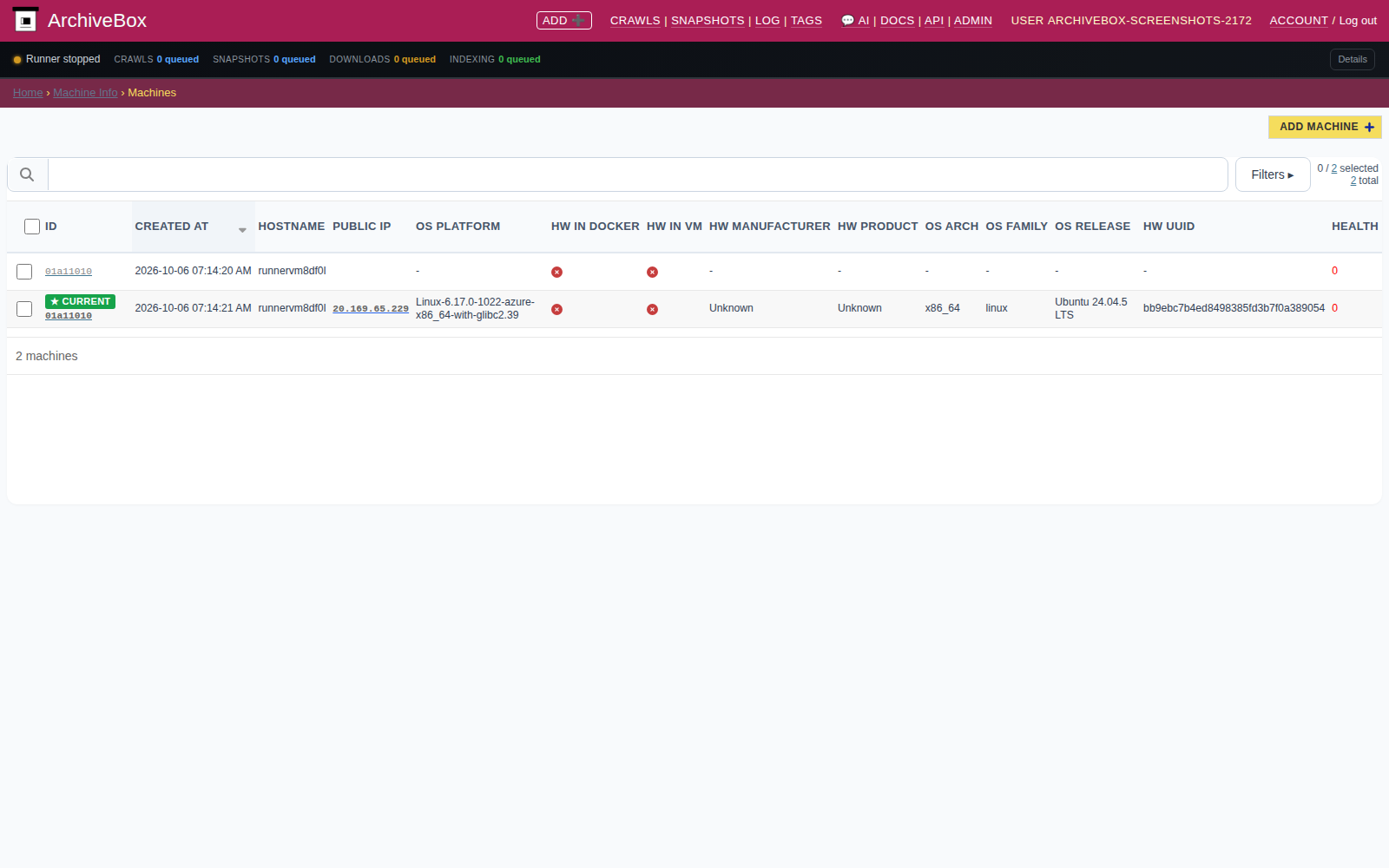1389x868 pixels.
Task: Open the CURRENT machine ID link
Action: 69,316
